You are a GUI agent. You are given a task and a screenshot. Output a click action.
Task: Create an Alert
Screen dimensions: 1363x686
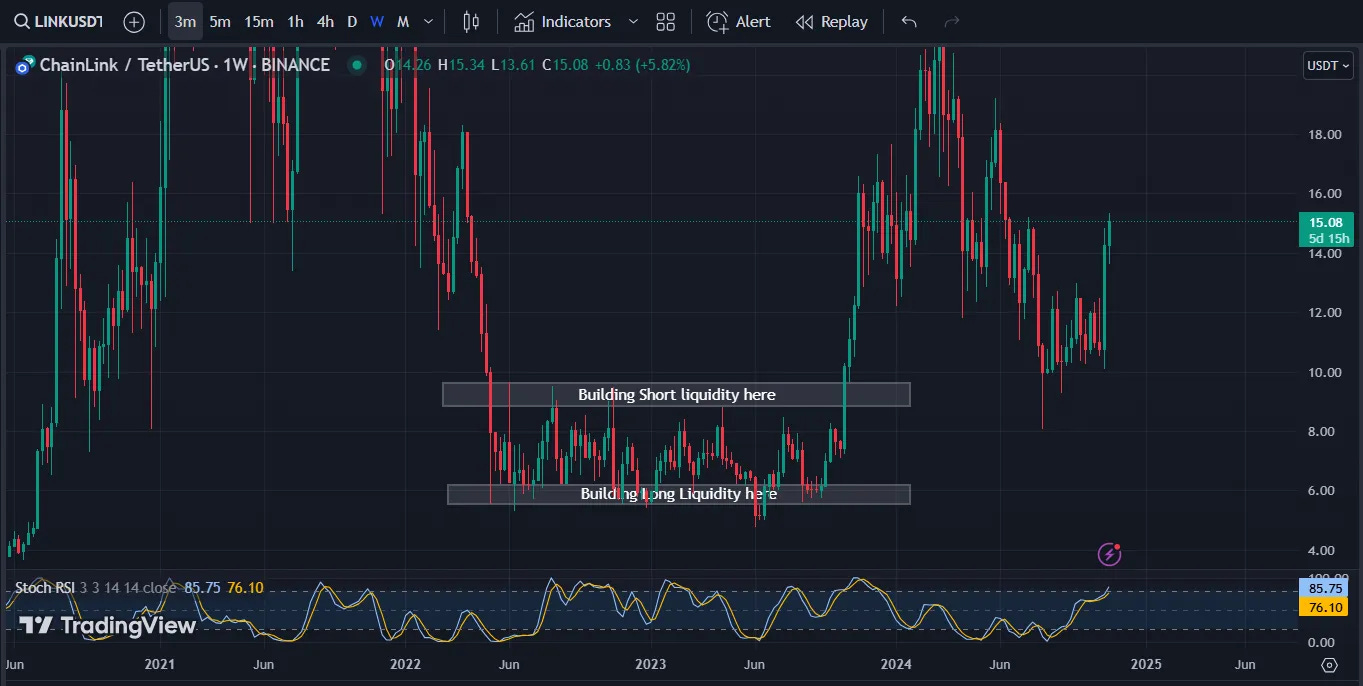(739, 21)
